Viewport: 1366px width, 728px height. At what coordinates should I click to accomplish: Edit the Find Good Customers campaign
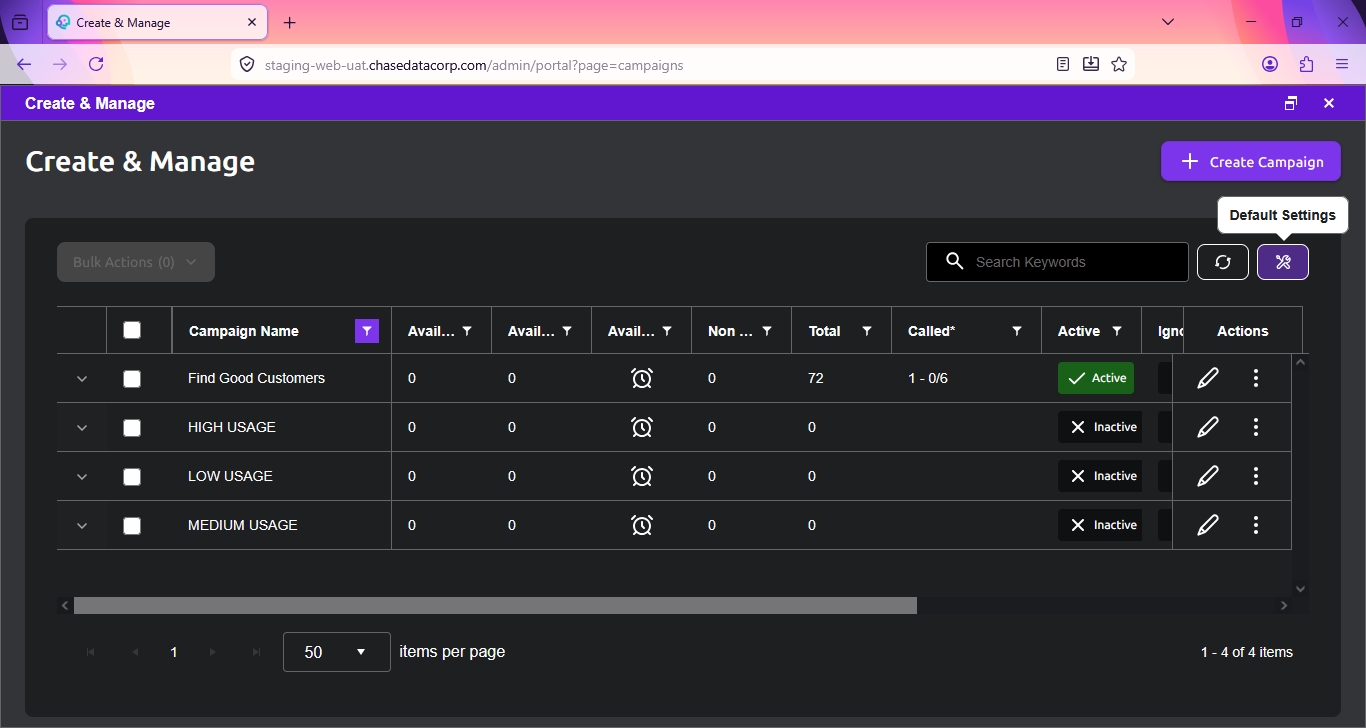1208,378
